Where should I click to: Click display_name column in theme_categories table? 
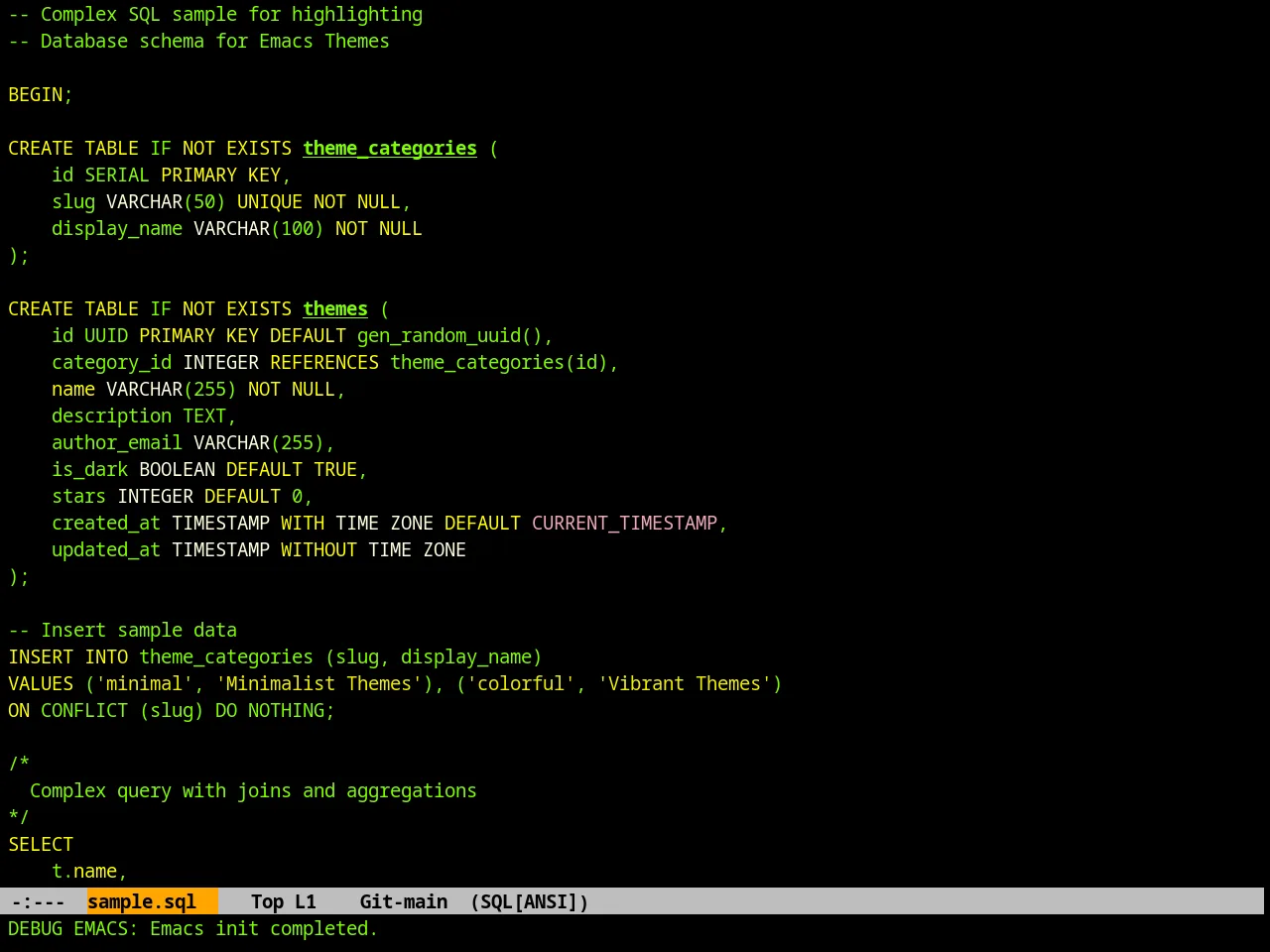[117, 228]
